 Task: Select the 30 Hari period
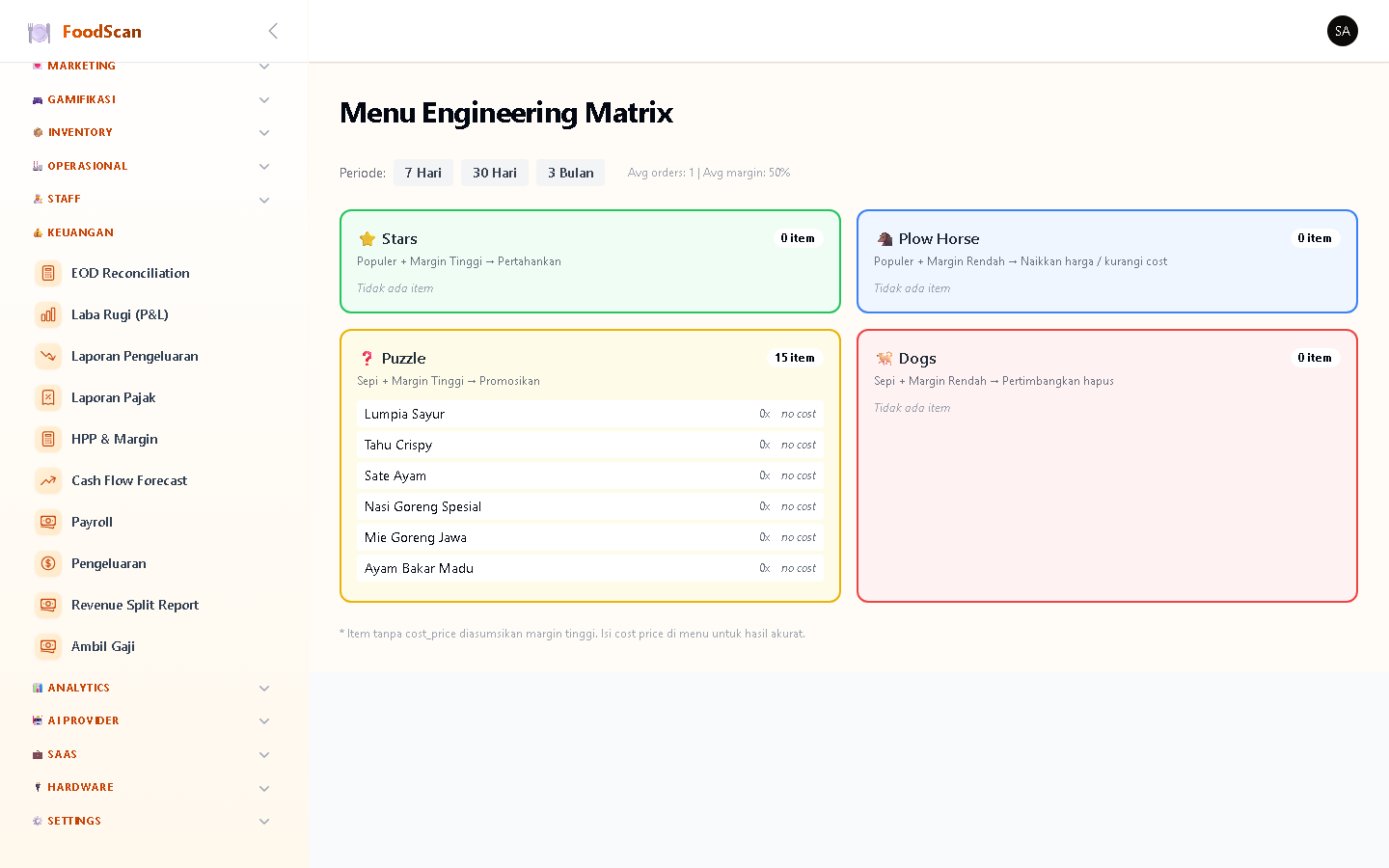tap(495, 173)
